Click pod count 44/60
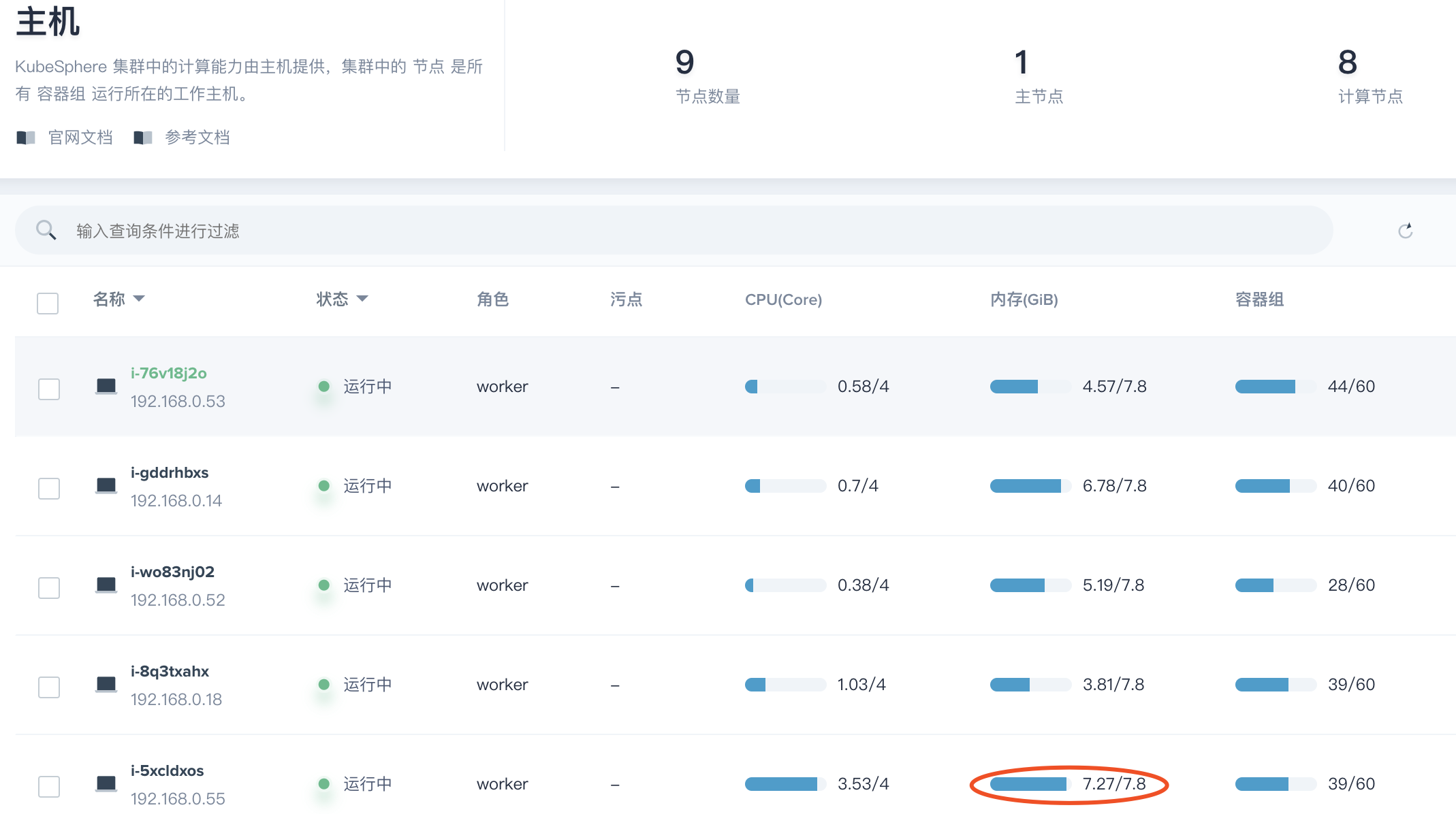The height and width of the screenshot is (814, 1456). coord(1352,387)
